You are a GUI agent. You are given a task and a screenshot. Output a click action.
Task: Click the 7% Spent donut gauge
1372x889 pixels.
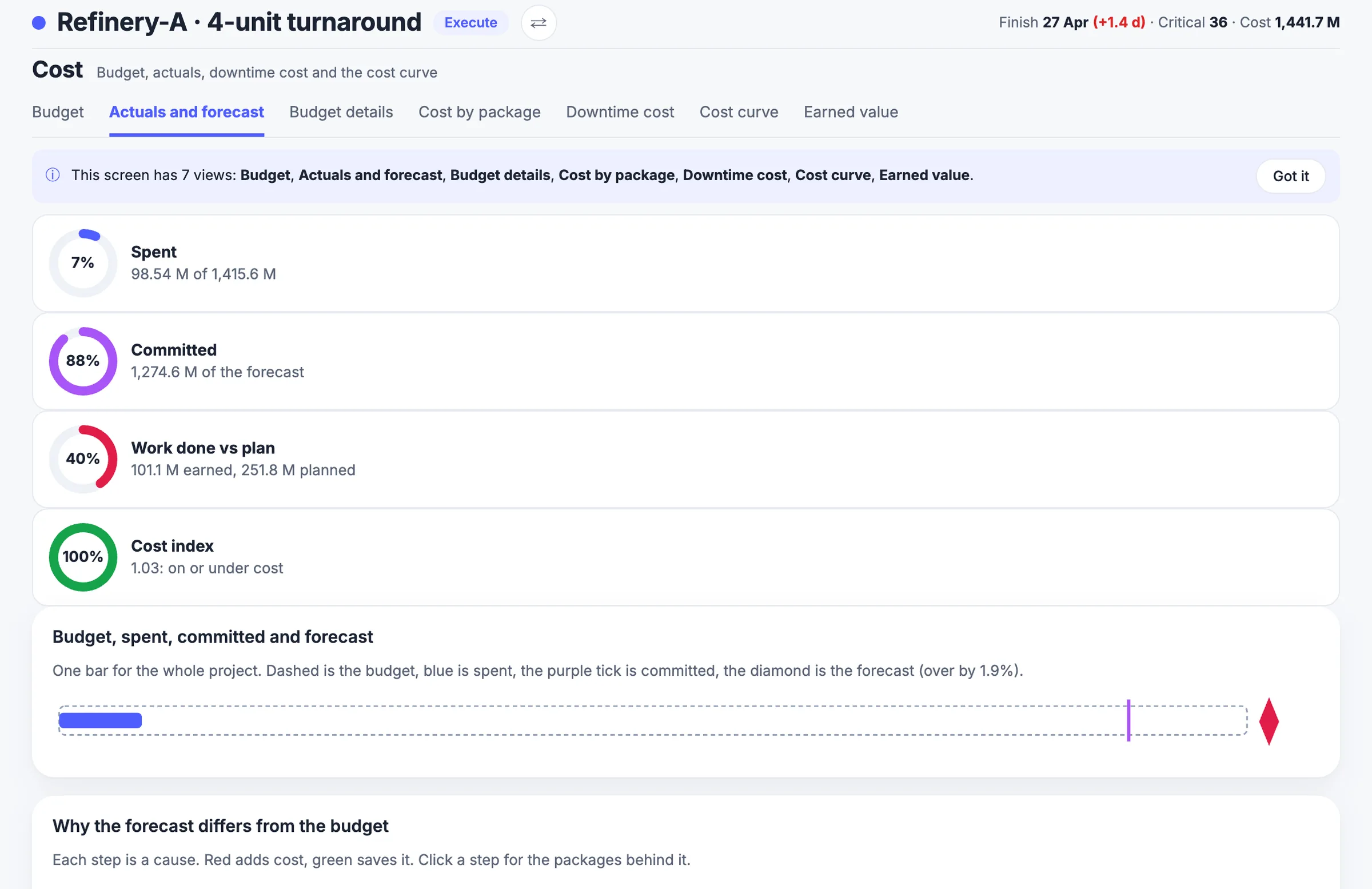pos(83,263)
